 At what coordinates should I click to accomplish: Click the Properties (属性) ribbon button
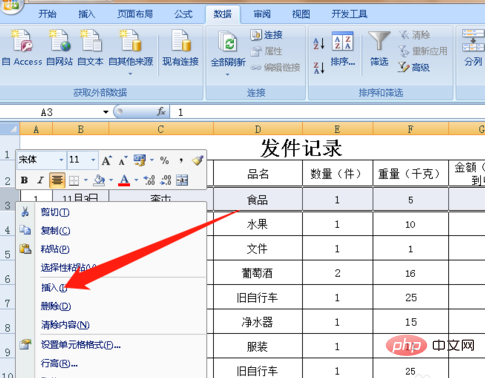(x=266, y=51)
